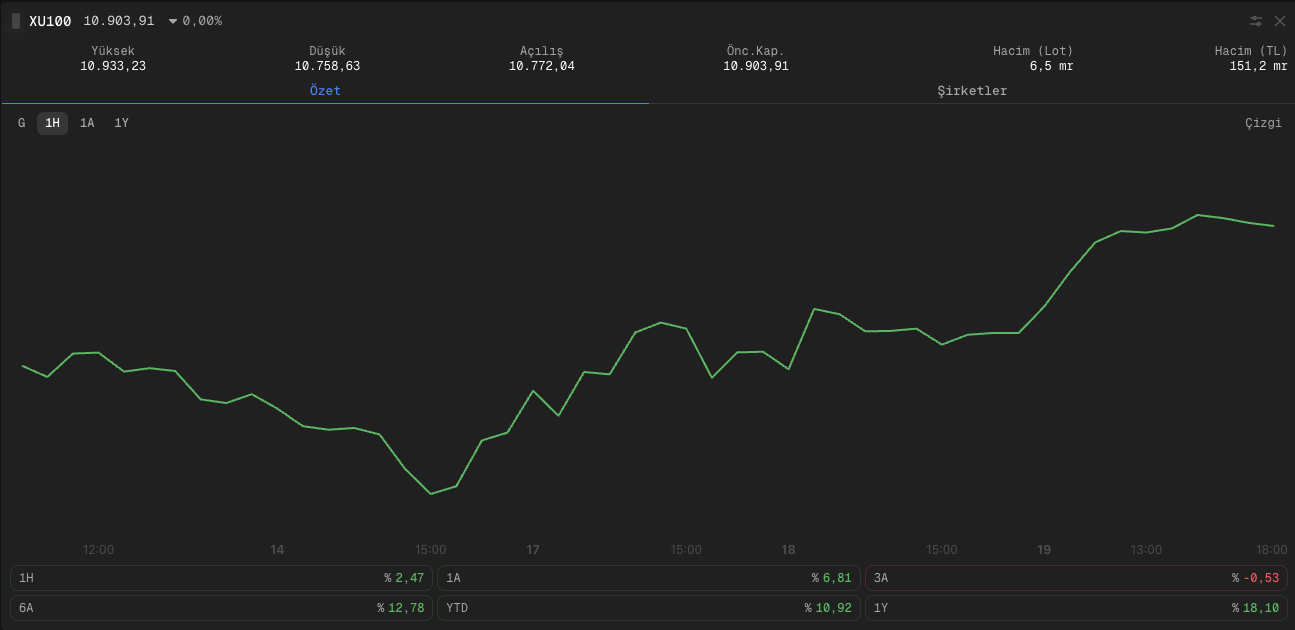Screen dimensions: 1295x630
Task: Switch chart range to 1A
Action: point(87,123)
